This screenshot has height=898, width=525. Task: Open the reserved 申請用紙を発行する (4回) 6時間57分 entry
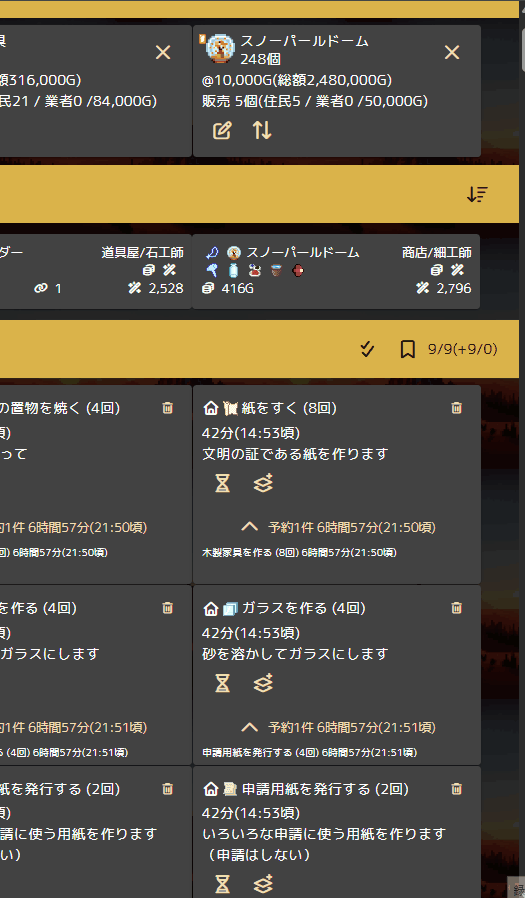[x=310, y=753]
